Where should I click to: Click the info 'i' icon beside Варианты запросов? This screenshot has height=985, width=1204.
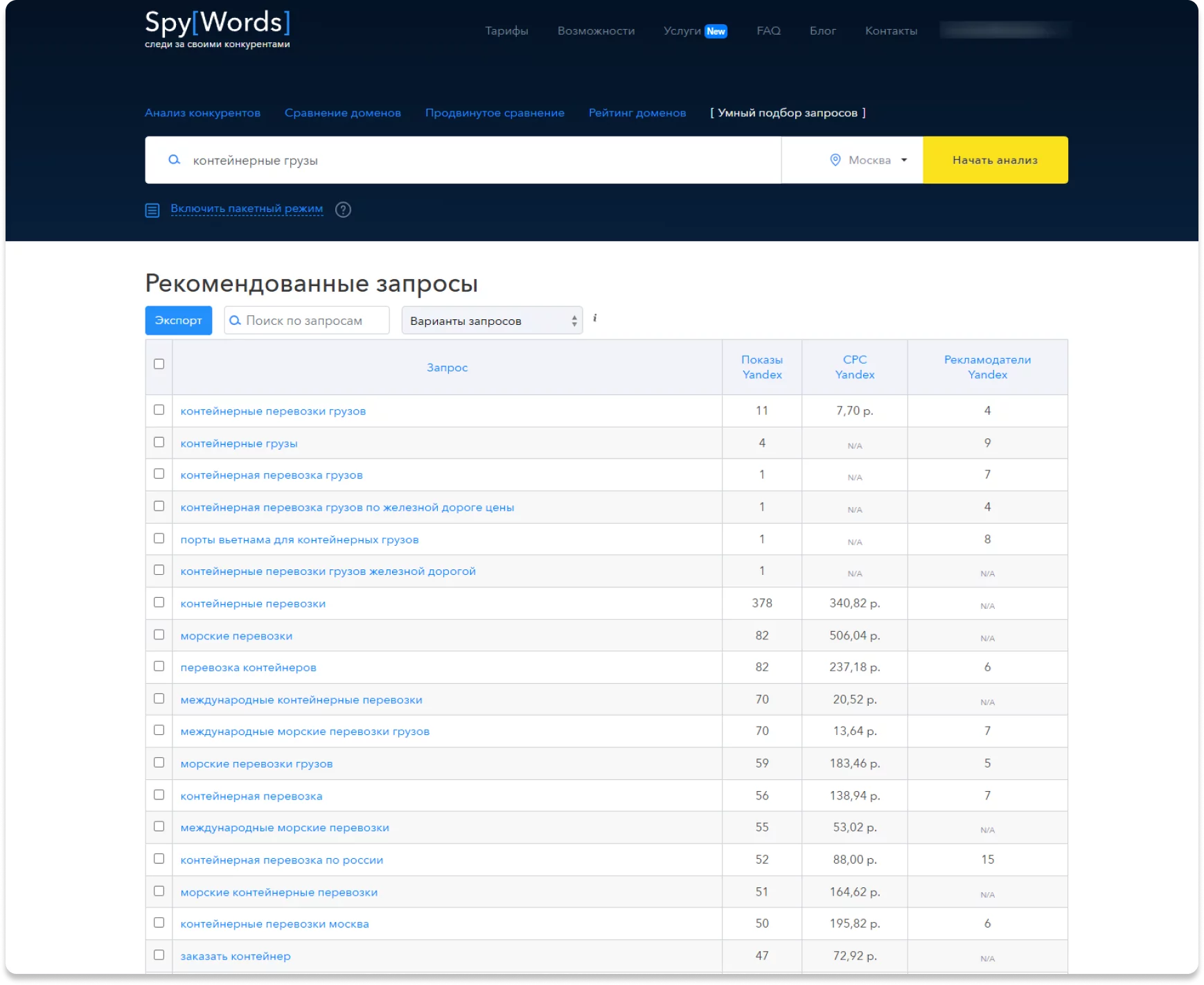[x=594, y=318]
